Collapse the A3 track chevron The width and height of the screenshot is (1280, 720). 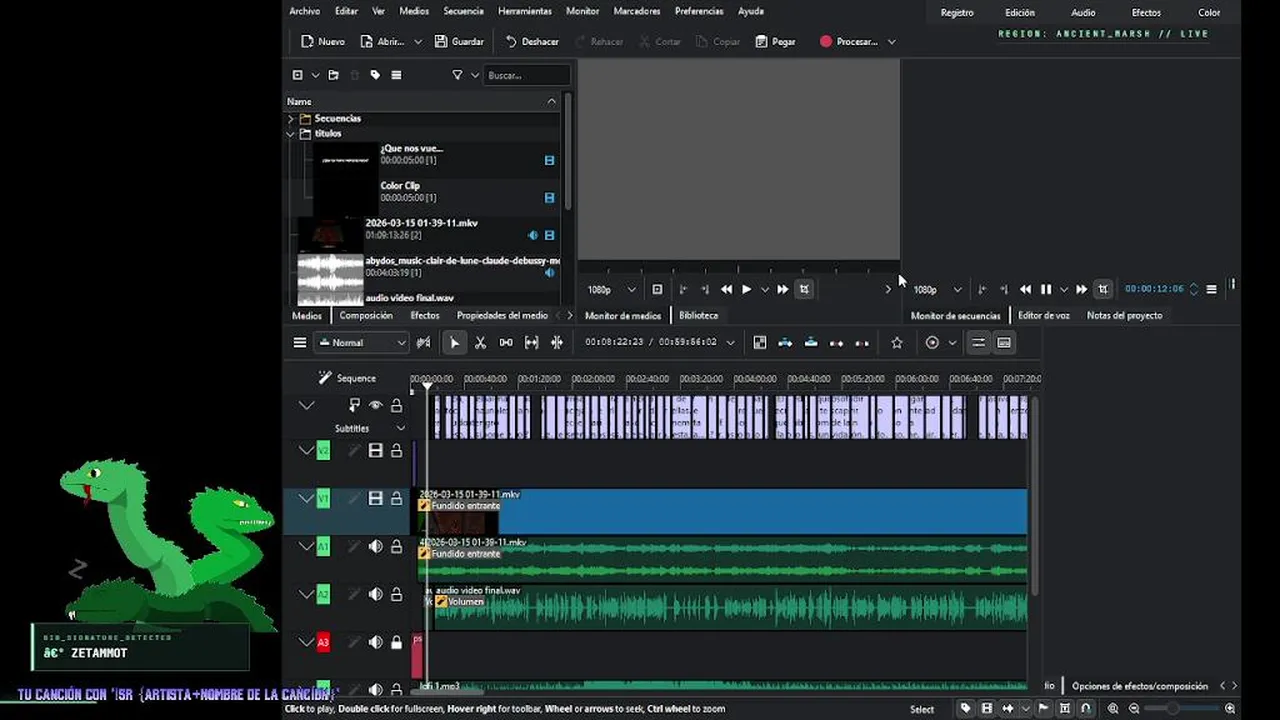[x=306, y=642]
